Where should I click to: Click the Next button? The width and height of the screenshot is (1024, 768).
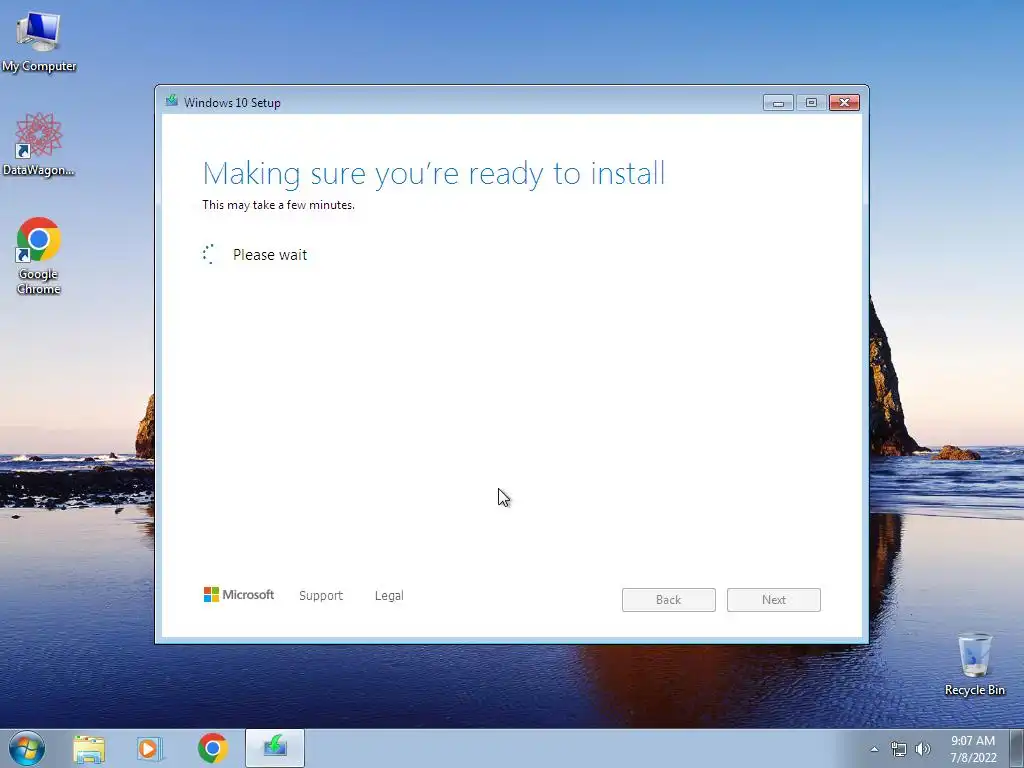pos(774,600)
